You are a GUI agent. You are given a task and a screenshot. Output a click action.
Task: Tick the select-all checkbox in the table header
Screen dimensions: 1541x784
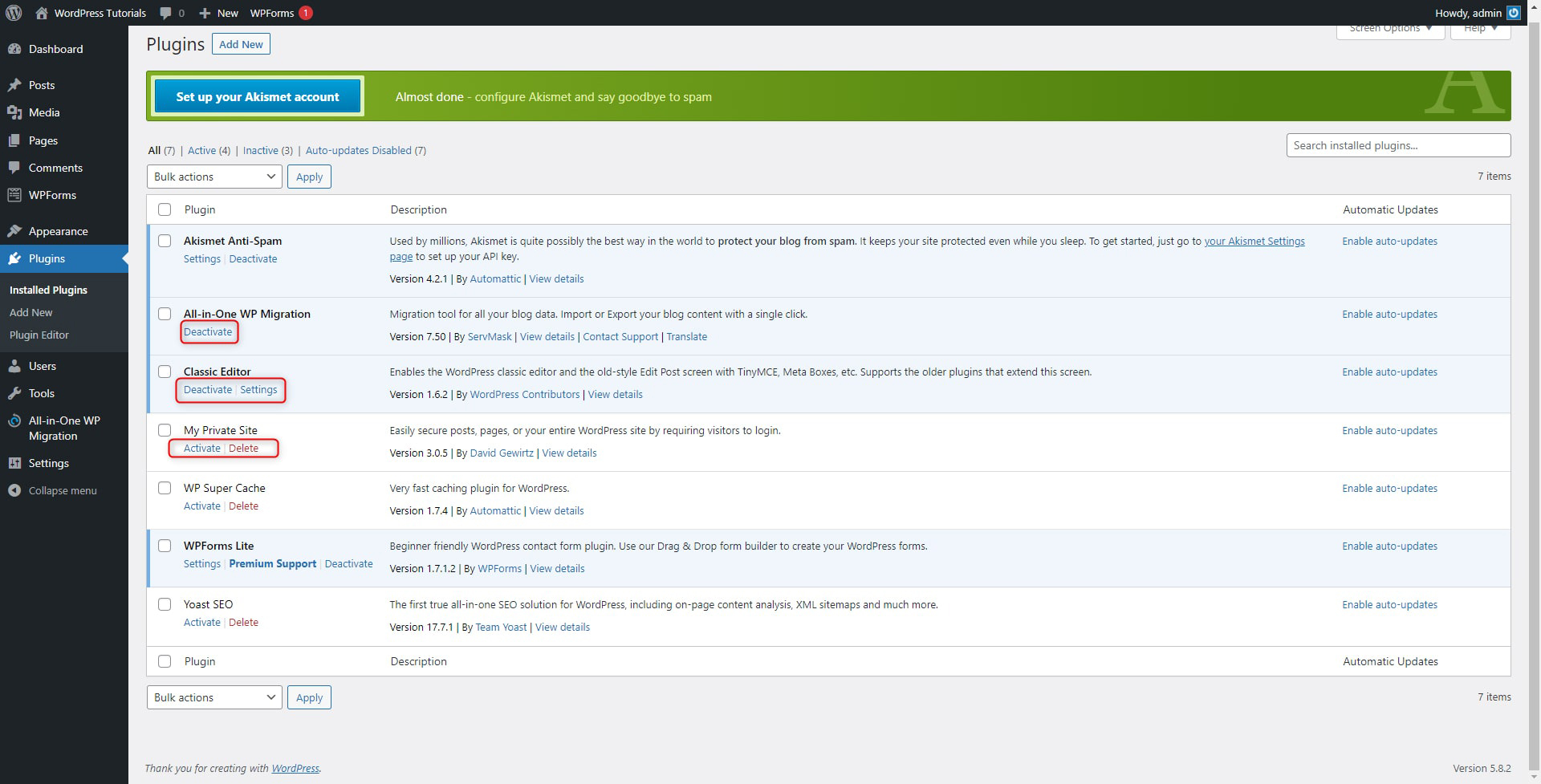click(165, 209)
